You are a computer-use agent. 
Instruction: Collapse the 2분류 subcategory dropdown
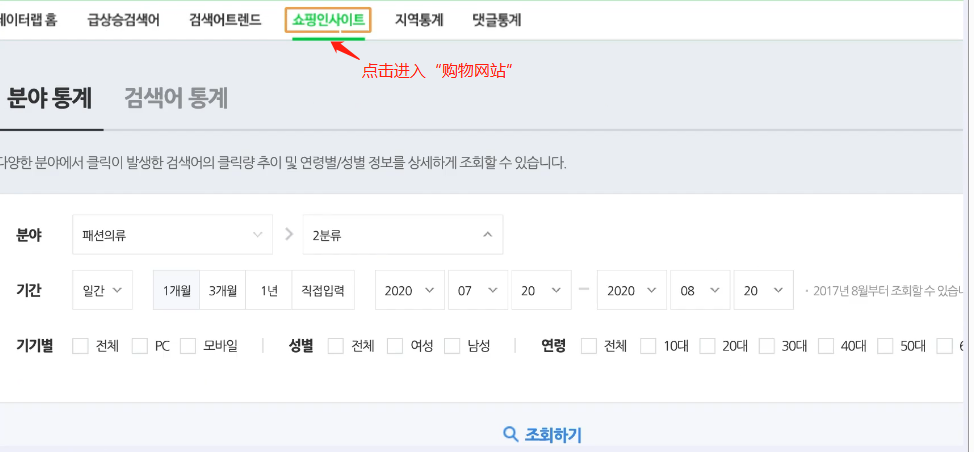click(x=403, y=235)
